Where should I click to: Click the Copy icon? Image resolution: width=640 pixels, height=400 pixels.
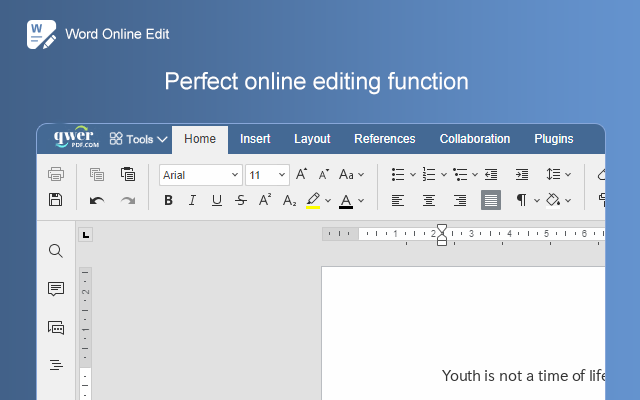tap(97, 174)
